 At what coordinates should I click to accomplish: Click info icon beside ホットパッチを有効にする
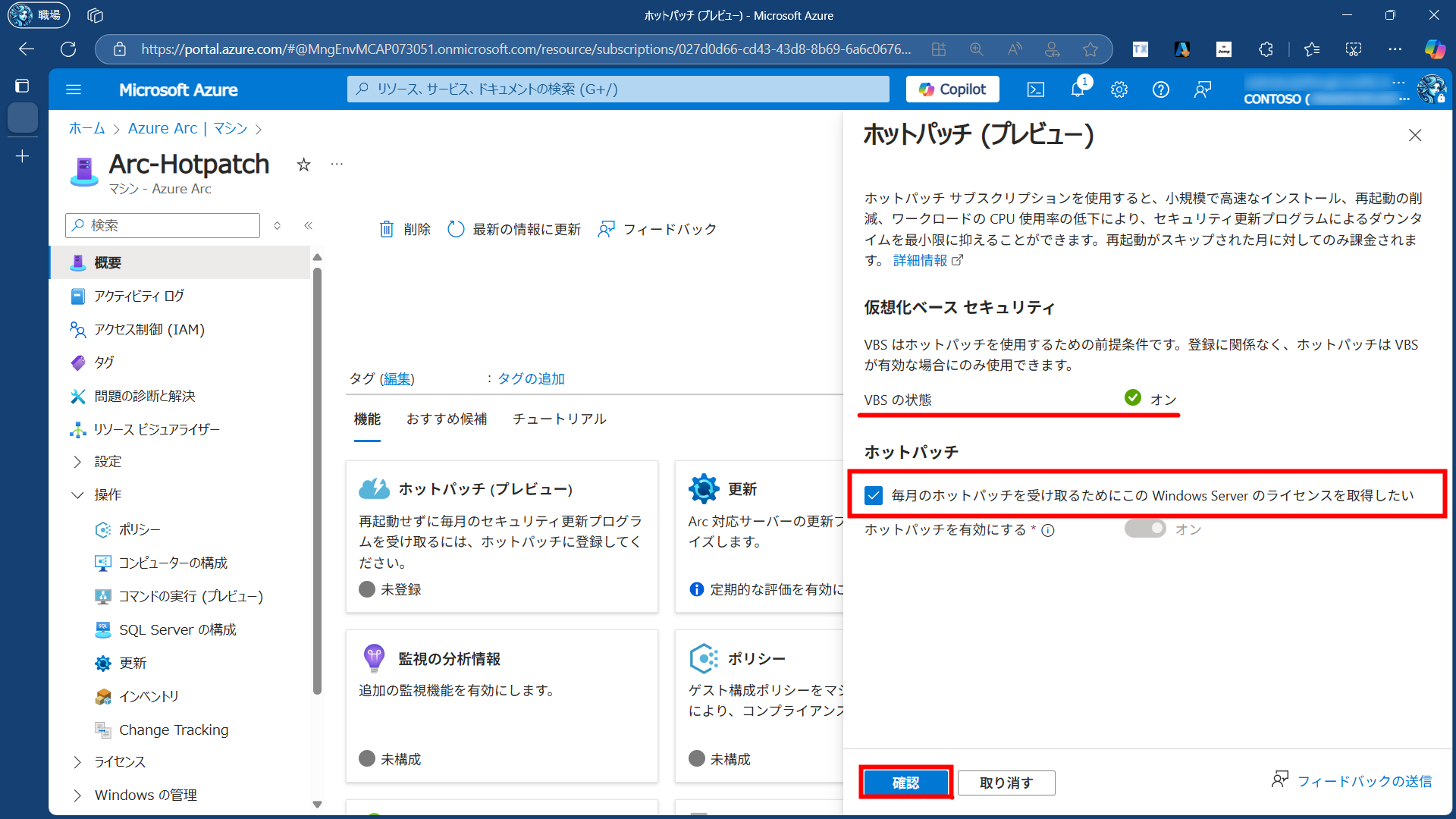(x=1048, y=530)
